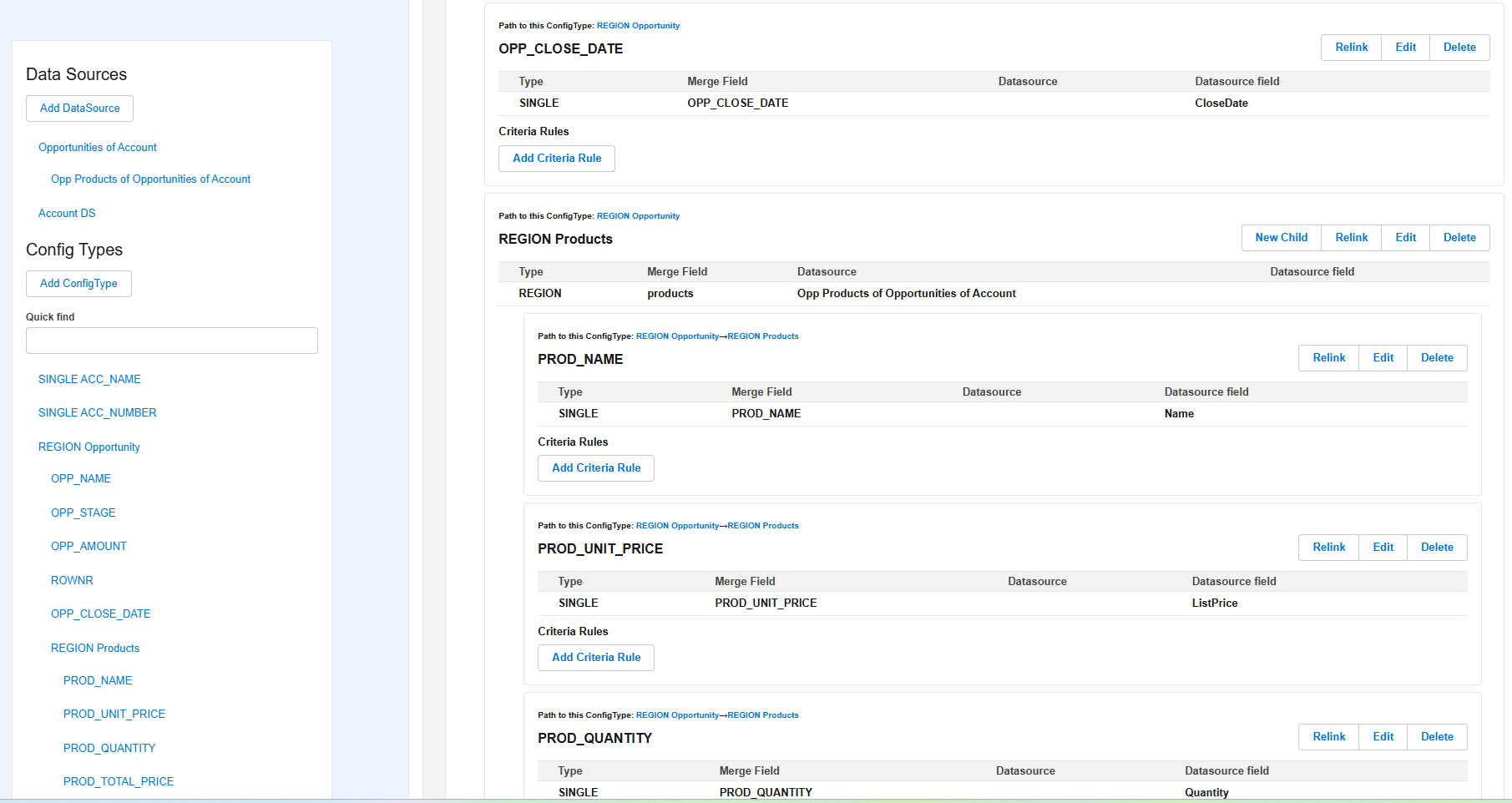Click the Add ConfigType button
The width and height of the screenshot is (1512, 803).
[x=78, y=284]
